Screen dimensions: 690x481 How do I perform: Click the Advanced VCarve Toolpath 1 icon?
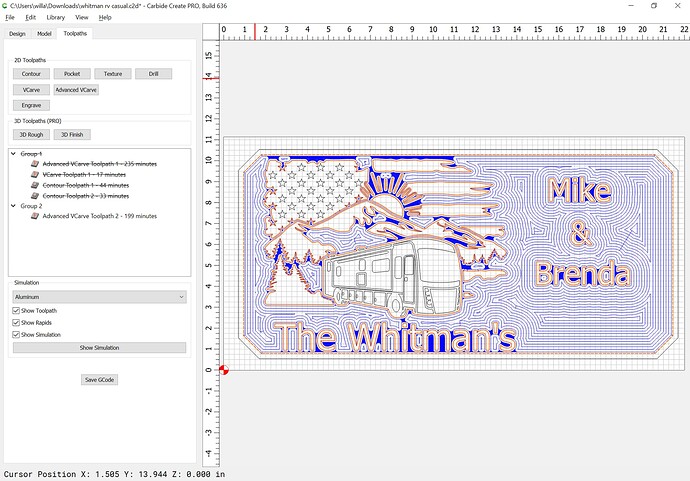tap(35, 164)
